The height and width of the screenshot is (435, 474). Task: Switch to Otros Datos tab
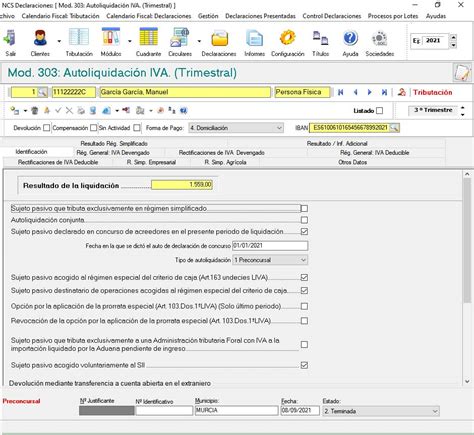[x=353, y=162]
